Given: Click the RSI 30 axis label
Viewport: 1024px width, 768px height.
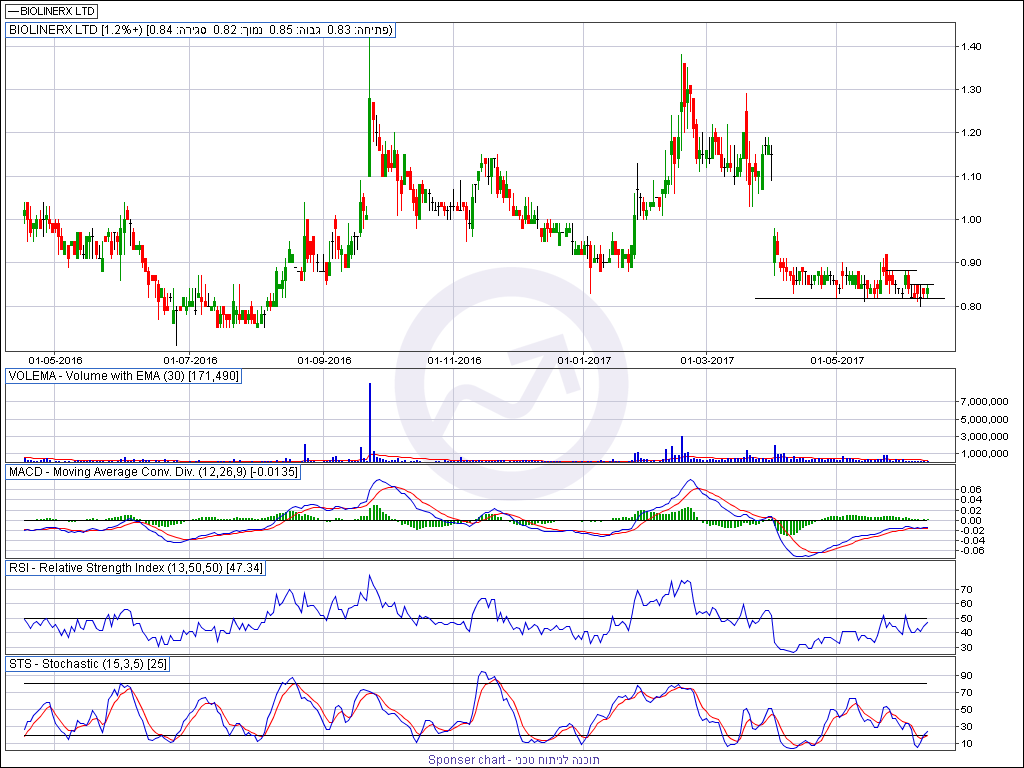Looking at the screenshot, I should click(x=966, y=648).
